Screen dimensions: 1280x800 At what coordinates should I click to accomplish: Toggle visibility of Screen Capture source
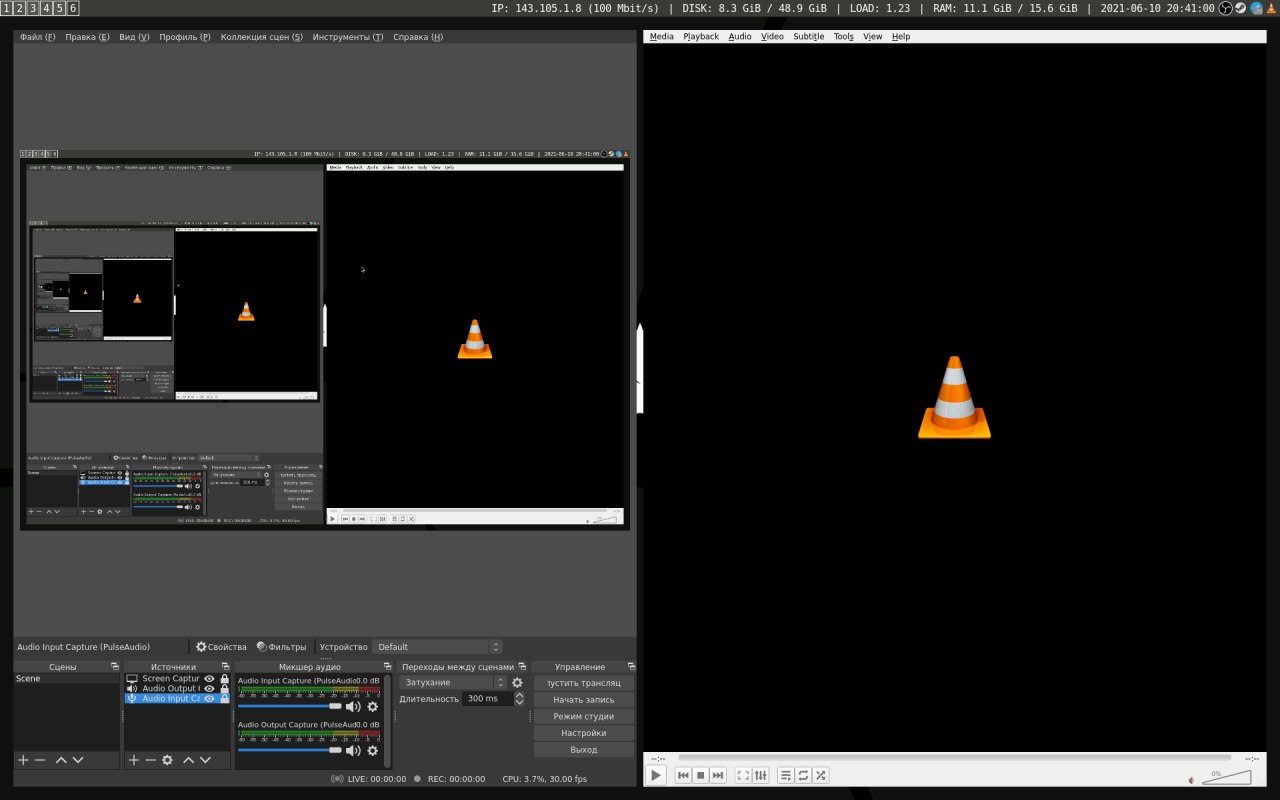(x=209, y=679)
